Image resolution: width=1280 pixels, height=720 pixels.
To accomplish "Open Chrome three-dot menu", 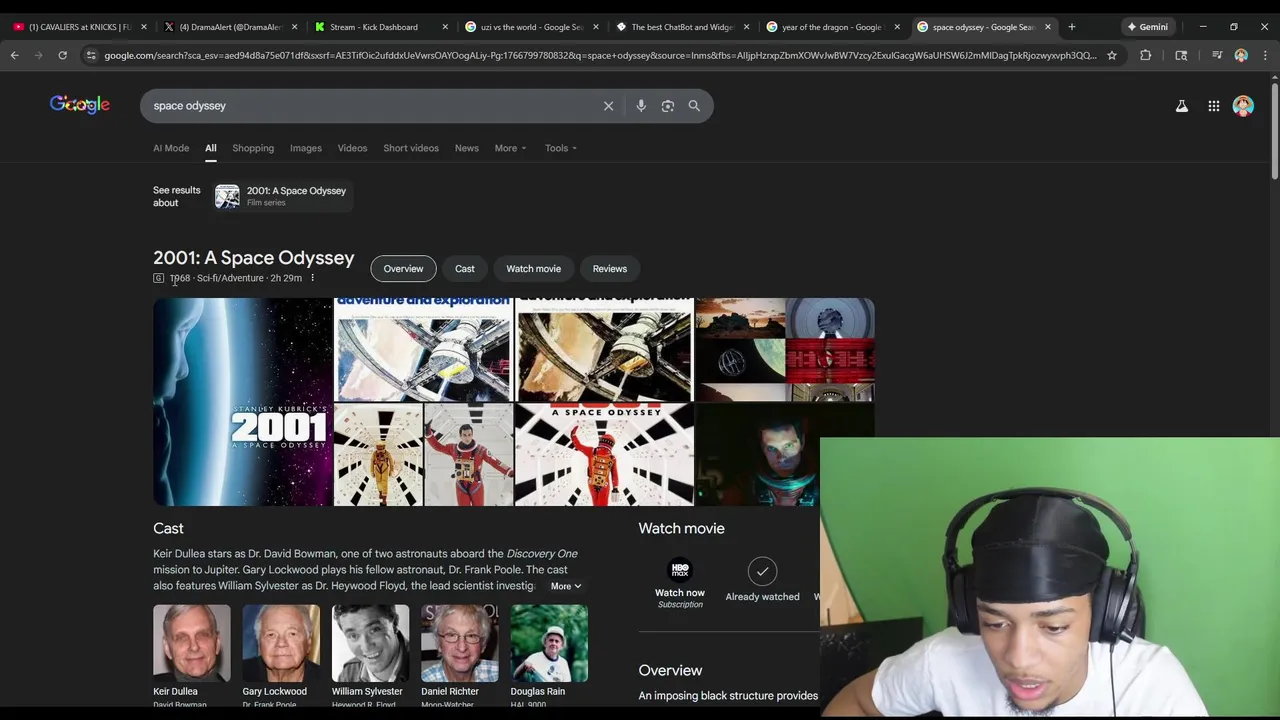I will tap(1265, 56).
